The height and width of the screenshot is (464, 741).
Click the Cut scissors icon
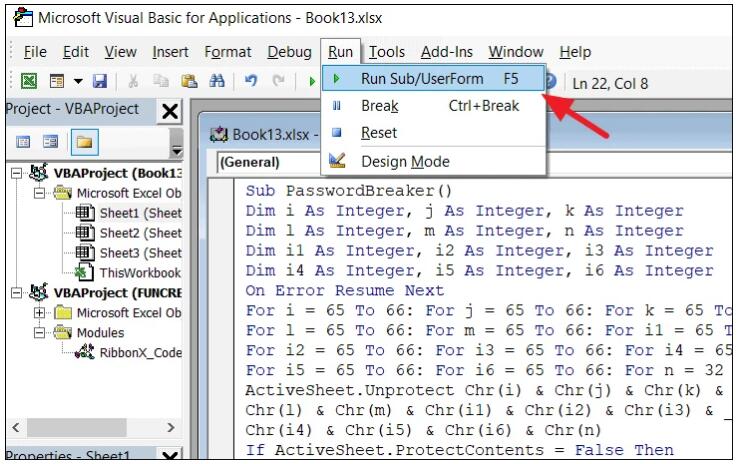(x=133, y=81)
